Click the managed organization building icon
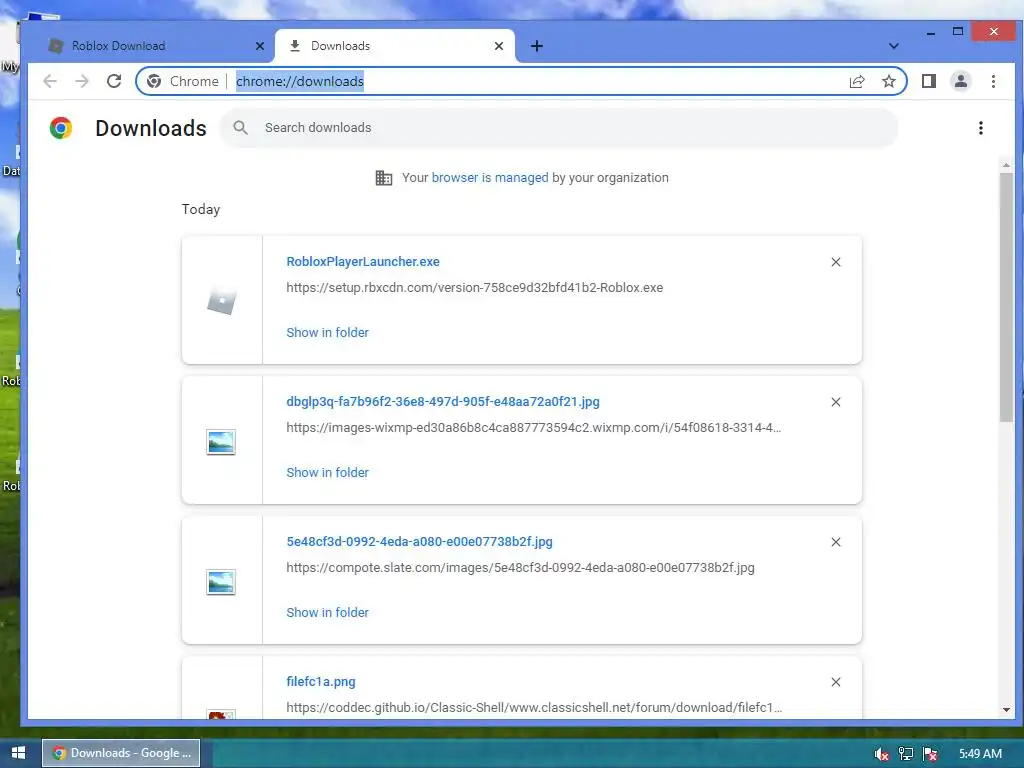 384,178
